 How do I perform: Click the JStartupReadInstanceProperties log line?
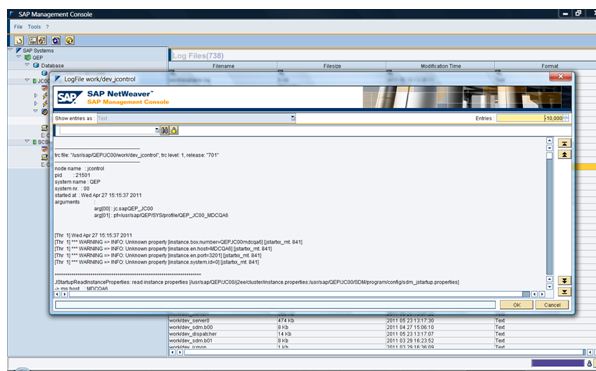pos(257,282)
